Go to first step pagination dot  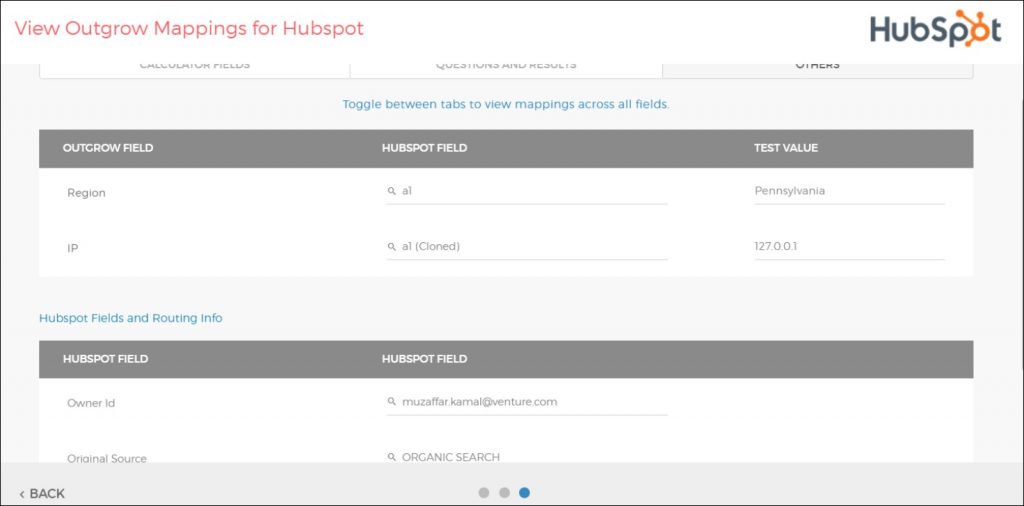pos(484,492)
